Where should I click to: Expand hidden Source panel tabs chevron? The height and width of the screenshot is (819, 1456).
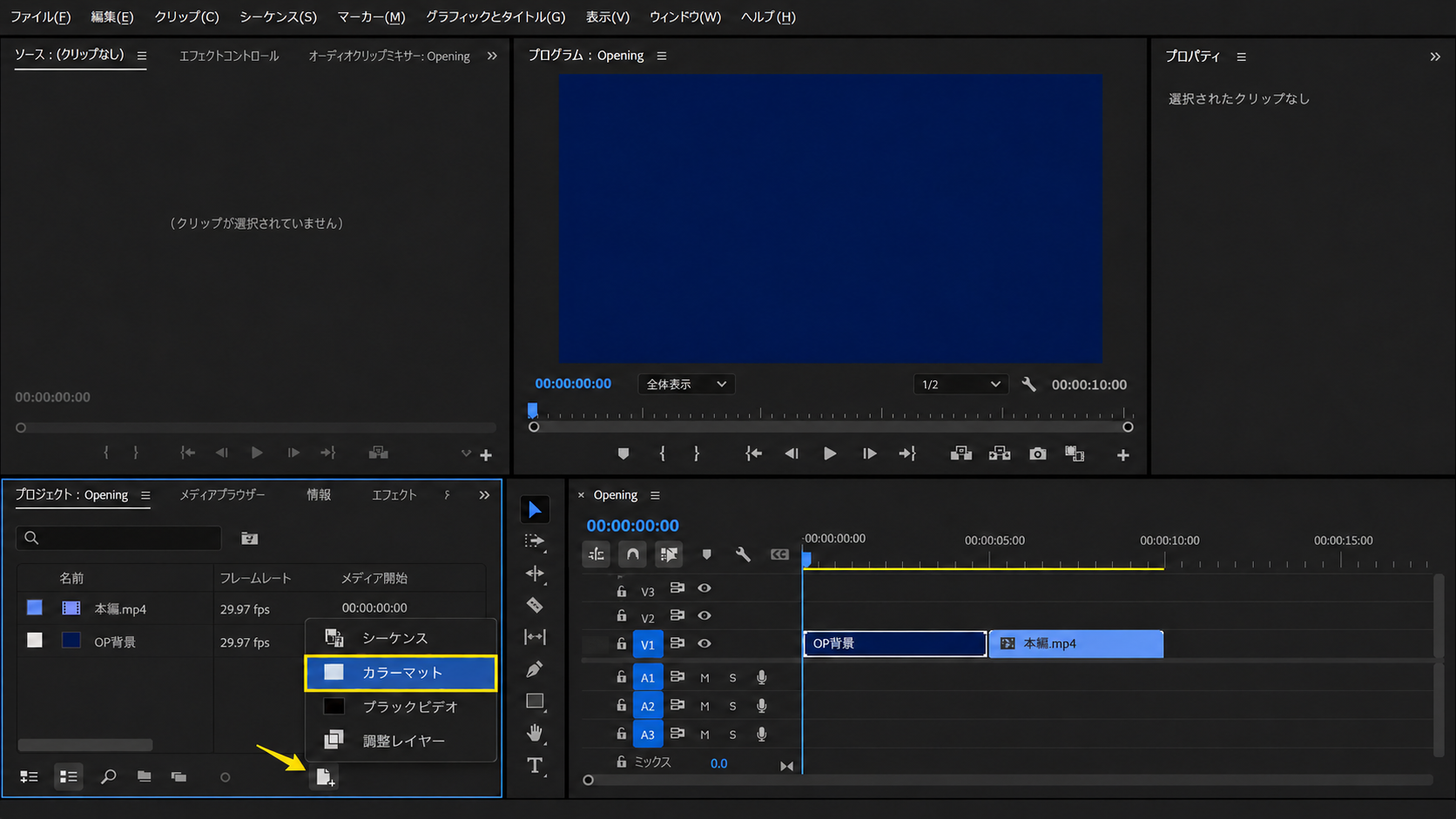point(492,56)
